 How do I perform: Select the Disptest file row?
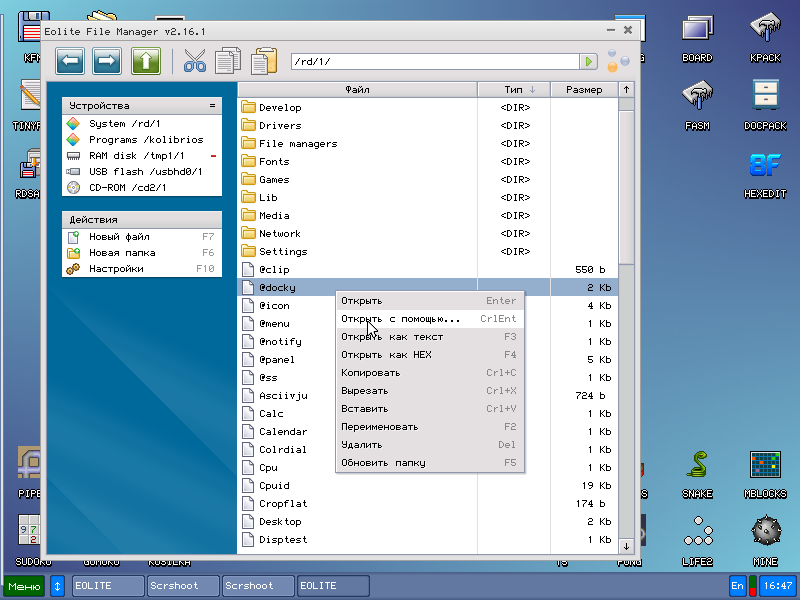428,540
